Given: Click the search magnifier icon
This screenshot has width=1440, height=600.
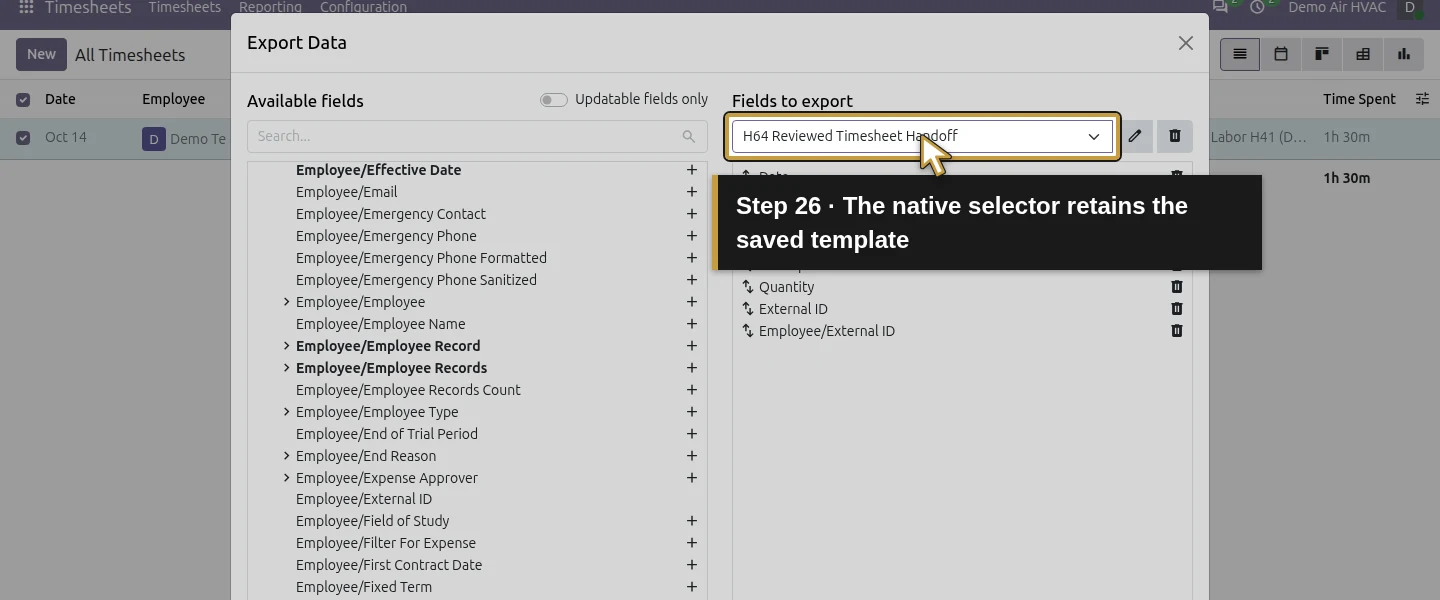Looking at the screenshot, I should [688, 136].
